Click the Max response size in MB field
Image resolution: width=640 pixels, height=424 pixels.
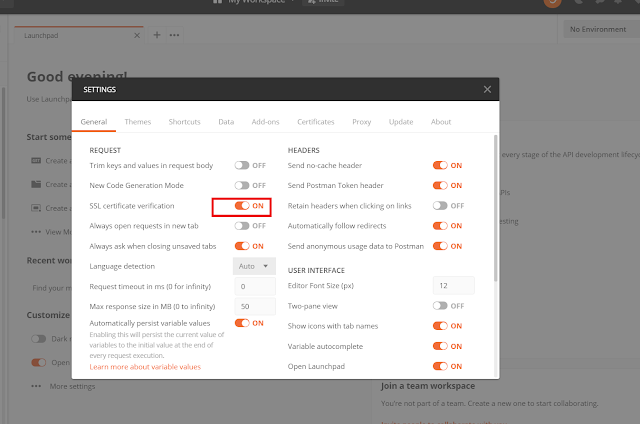tap(255, 306)
